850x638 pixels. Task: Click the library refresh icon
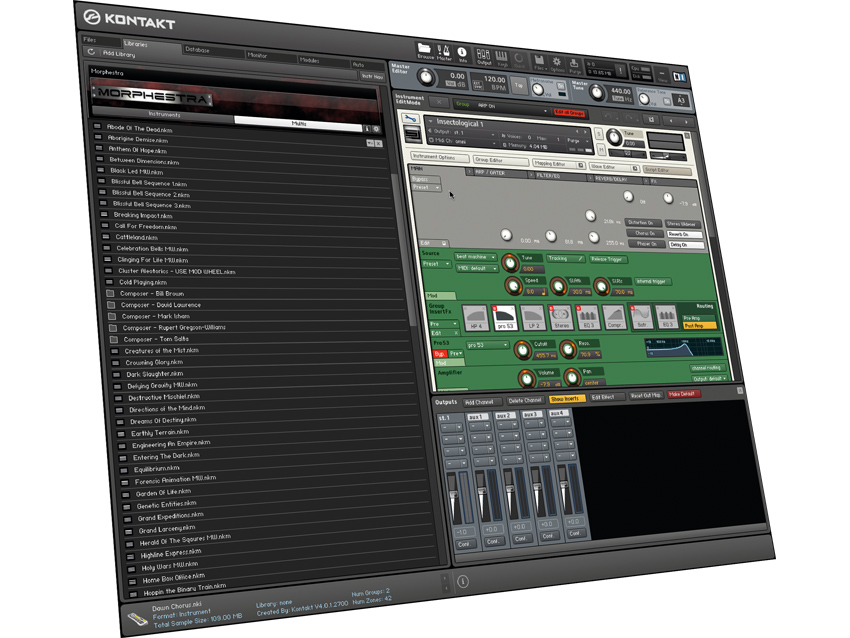(x=92, y=51)
